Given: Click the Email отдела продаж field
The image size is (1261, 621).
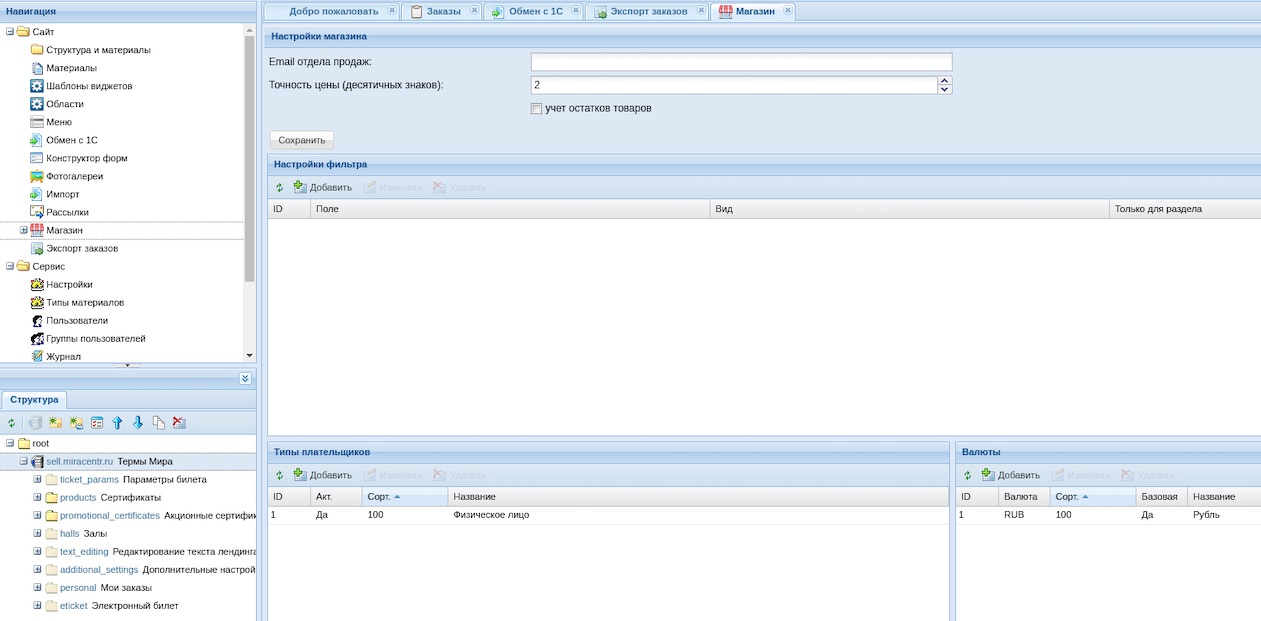Looking at the screenshot, I should 741,62.
